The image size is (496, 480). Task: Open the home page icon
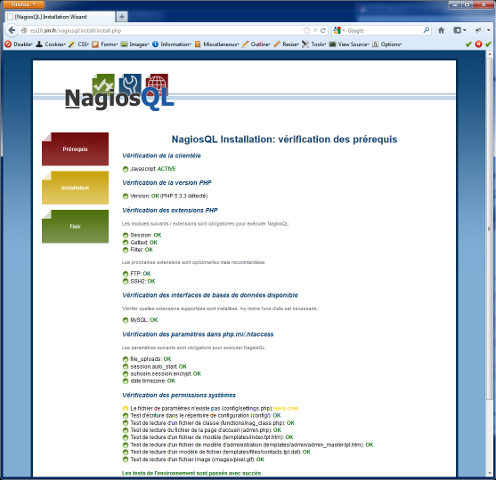click(441, 30)
